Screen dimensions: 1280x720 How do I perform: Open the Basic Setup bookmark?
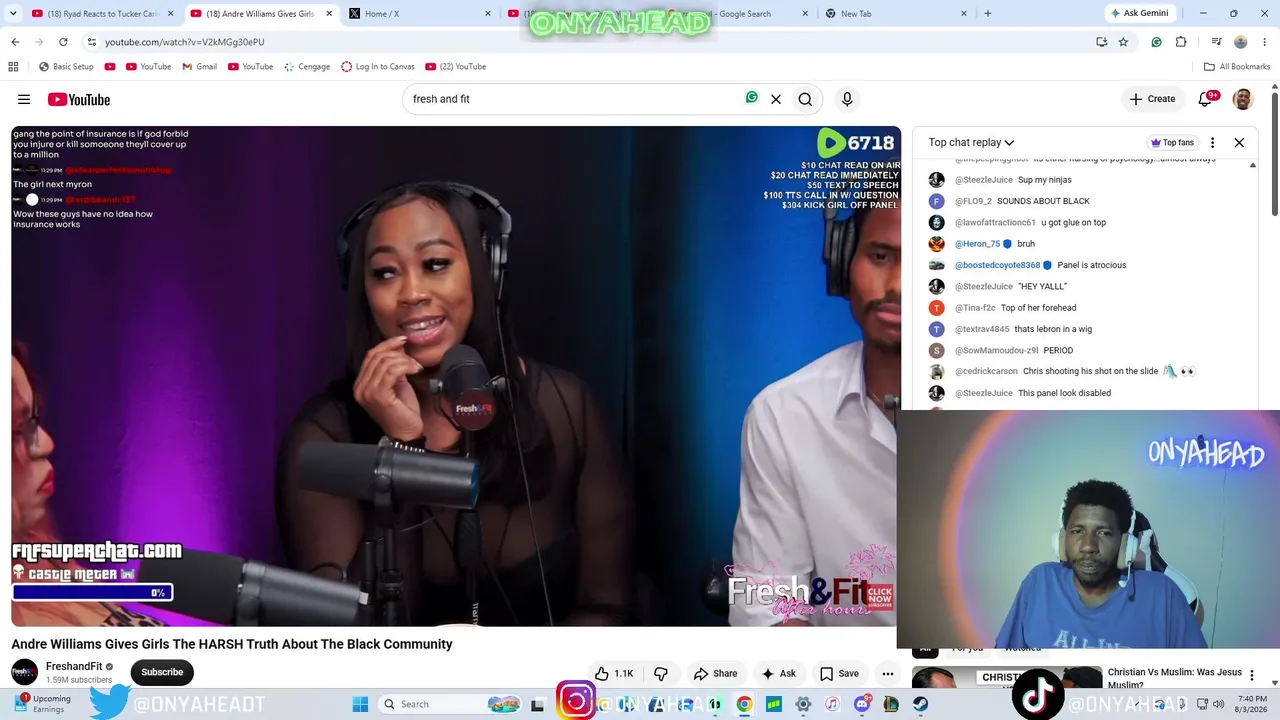[x=66, y=67]
